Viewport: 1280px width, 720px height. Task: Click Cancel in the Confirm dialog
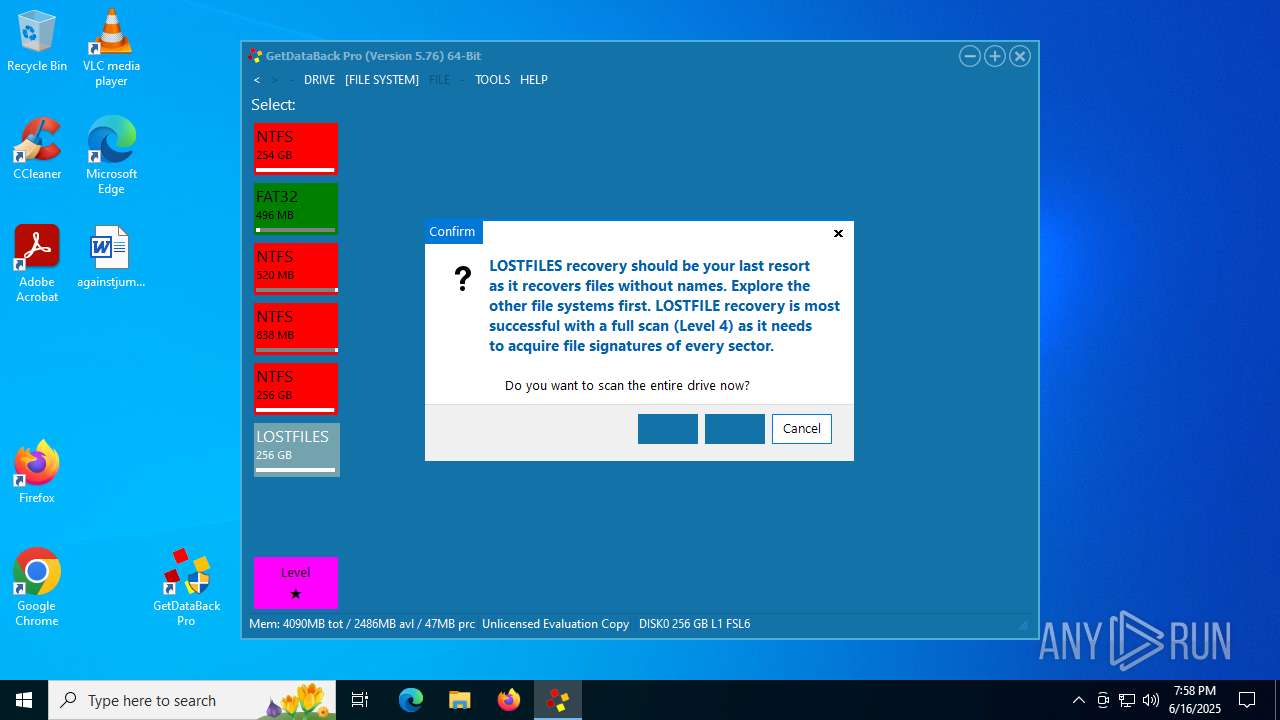(x=802, y=429)
